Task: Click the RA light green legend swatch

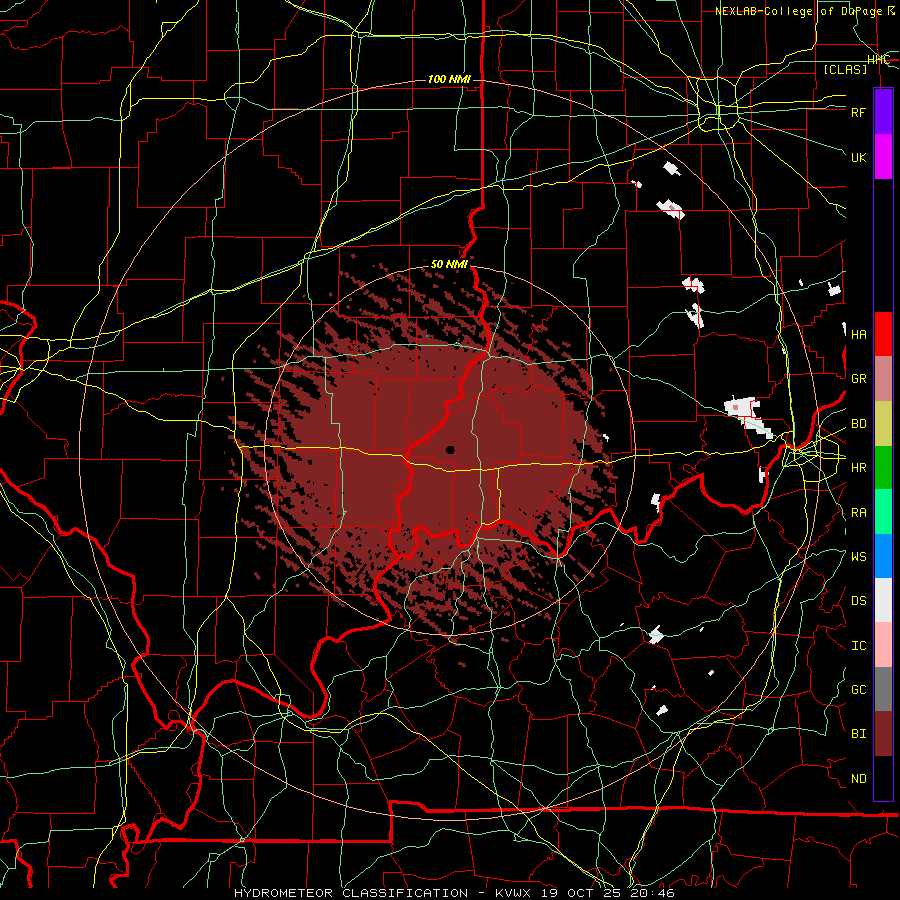Action: click(x=883, y=512)
